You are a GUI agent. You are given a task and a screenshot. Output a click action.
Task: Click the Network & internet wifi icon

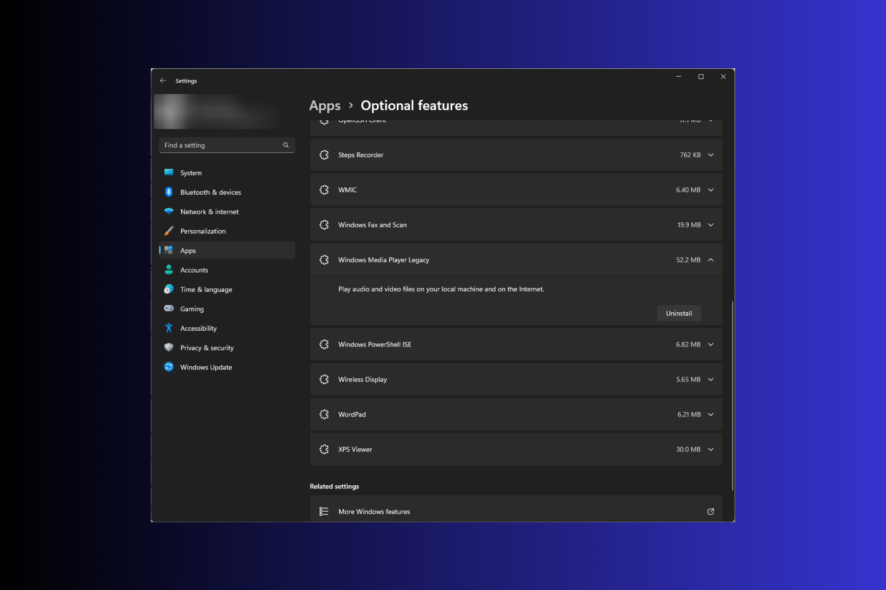click(168, 211)
